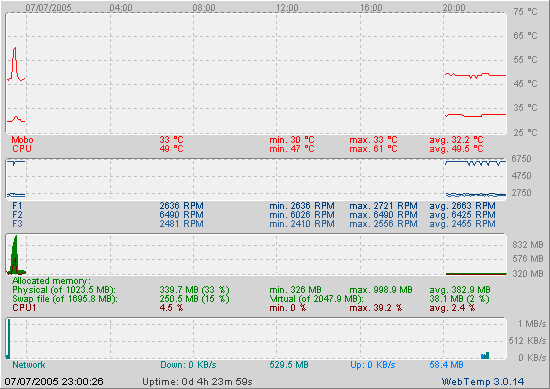Click the small network activity bars near 22:00
Viewport: 550px width, 389px height.
(485, 356)
